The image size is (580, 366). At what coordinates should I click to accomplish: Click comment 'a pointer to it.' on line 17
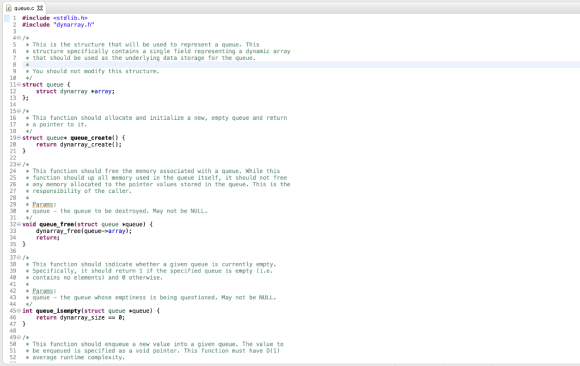(x=60, y=124)
